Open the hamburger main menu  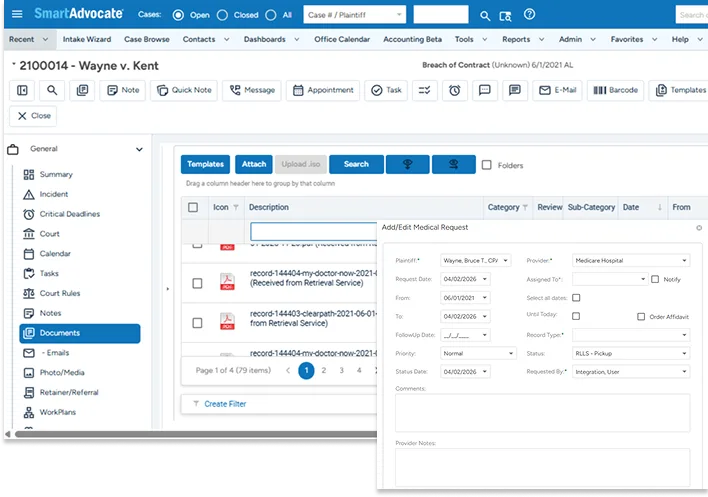(x=17, y=14)
